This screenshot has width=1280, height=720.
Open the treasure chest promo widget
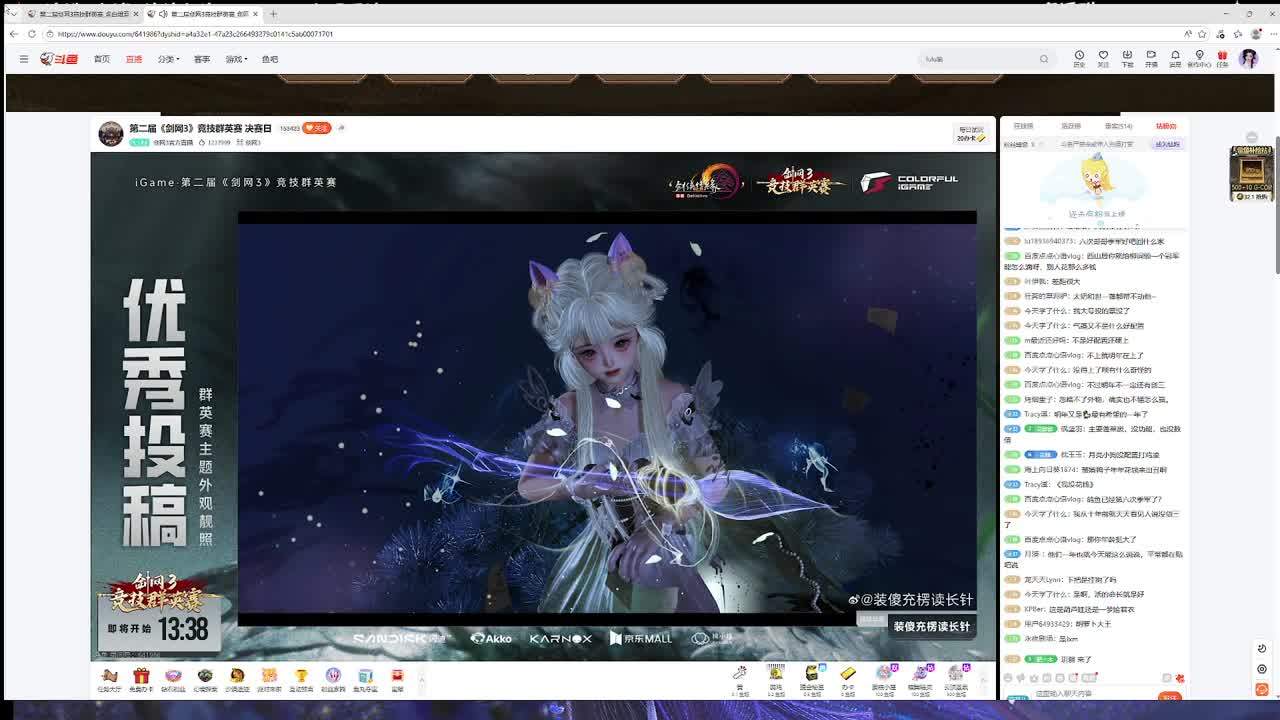pyautogui.click(x=1251, y=173)
